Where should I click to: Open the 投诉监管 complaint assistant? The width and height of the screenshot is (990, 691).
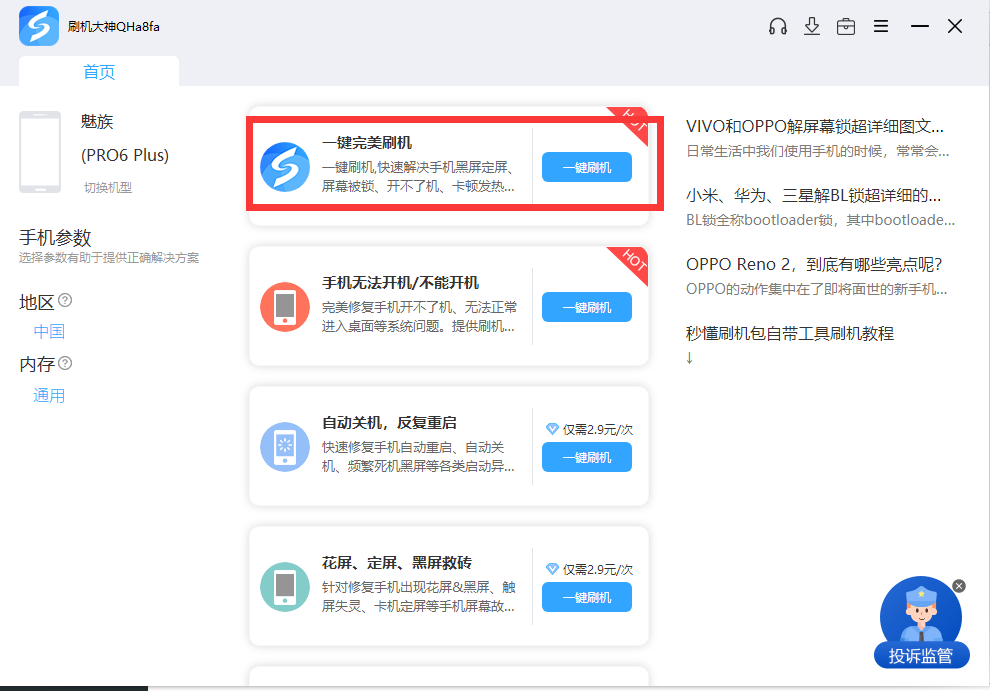coord(920,625)
